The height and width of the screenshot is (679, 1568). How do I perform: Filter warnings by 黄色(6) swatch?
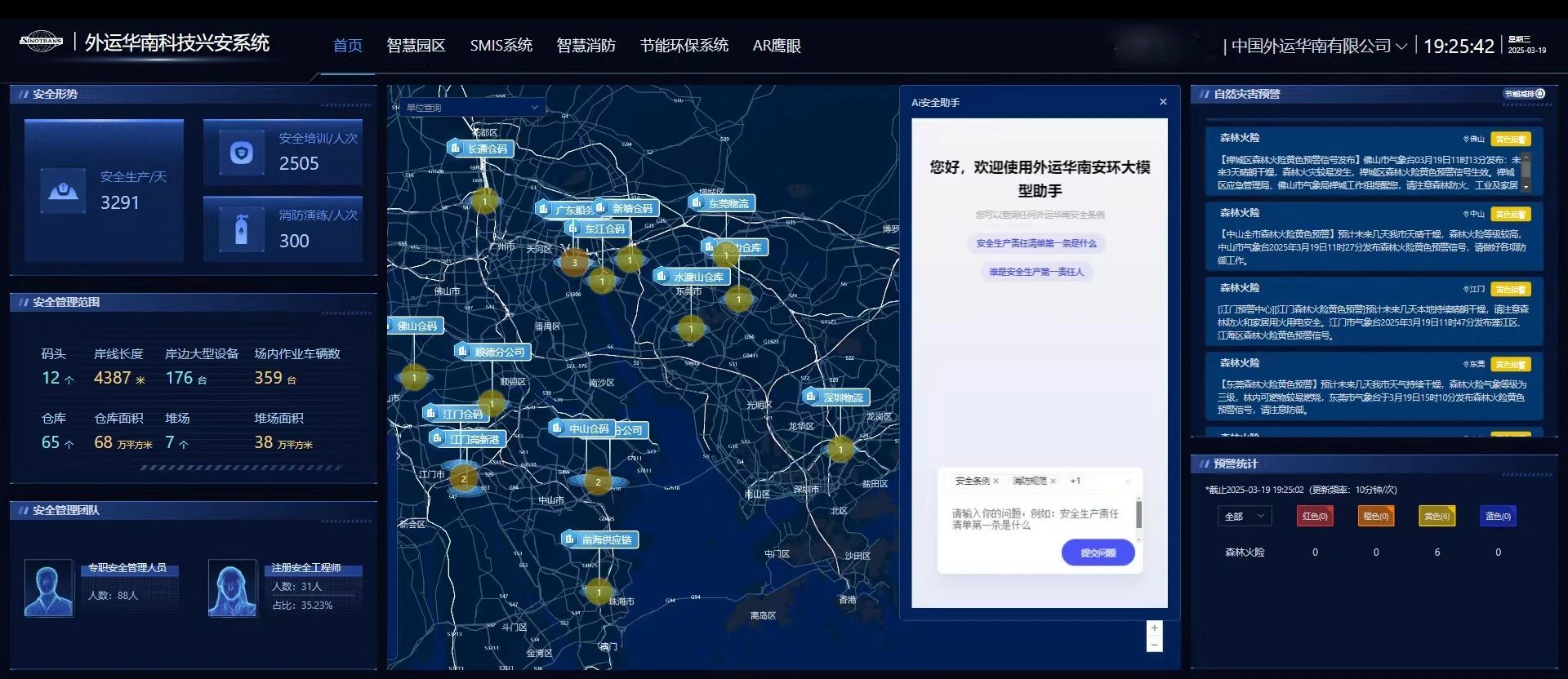tap(1437, 516)
